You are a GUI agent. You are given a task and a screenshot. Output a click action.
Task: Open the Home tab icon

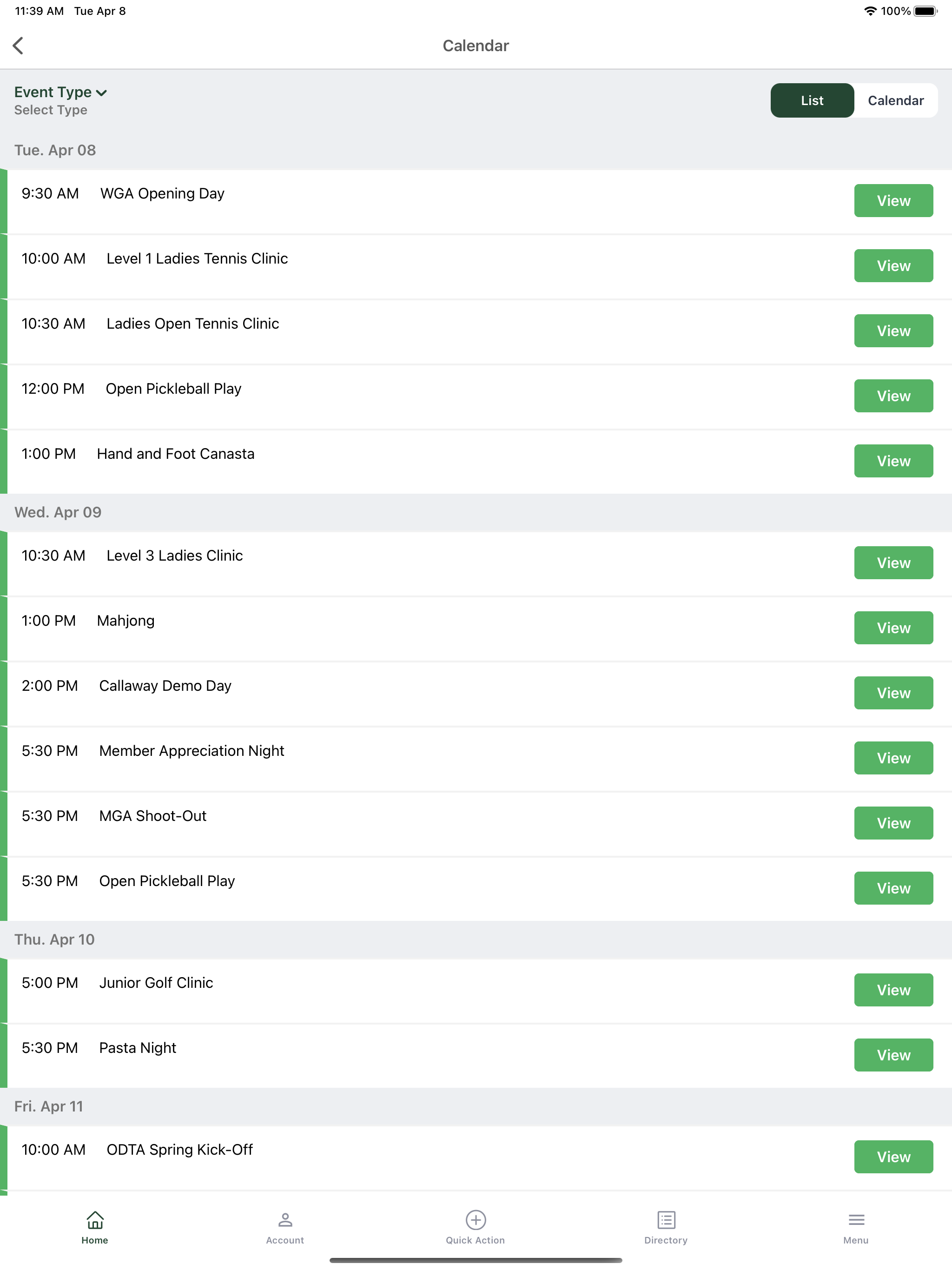[x=95, y=1219]
